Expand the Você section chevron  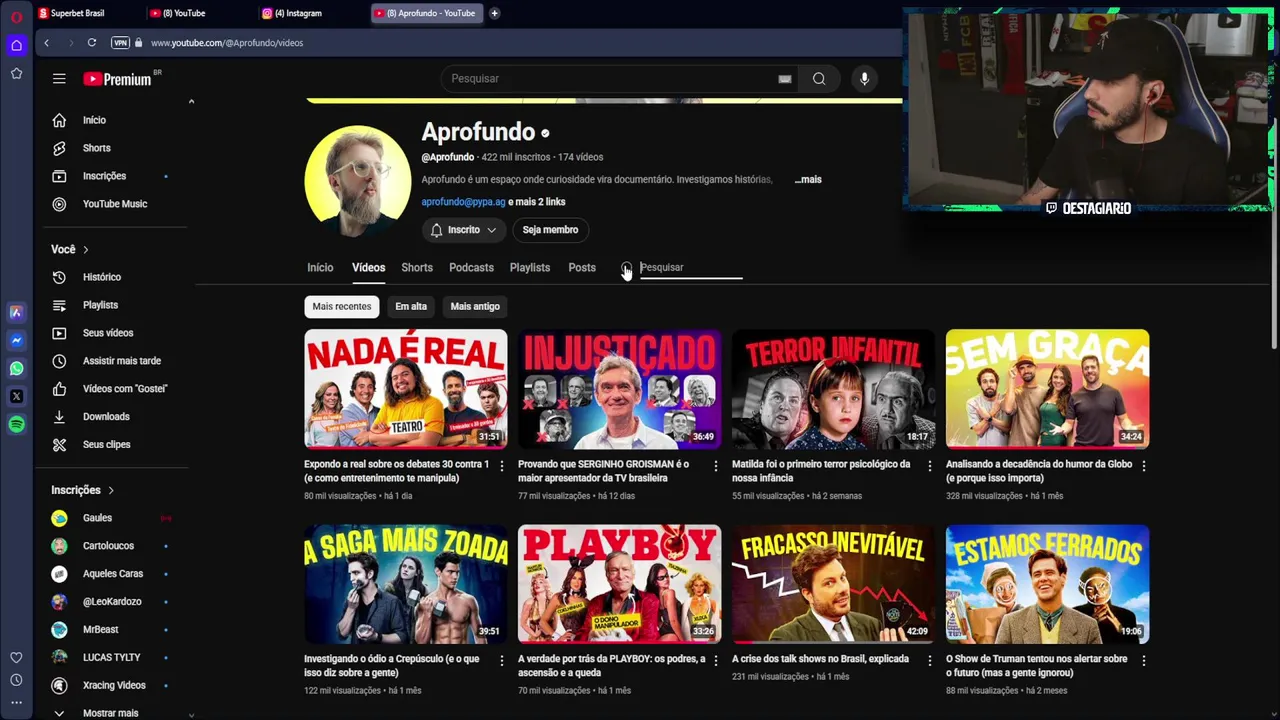click(86, 250)
